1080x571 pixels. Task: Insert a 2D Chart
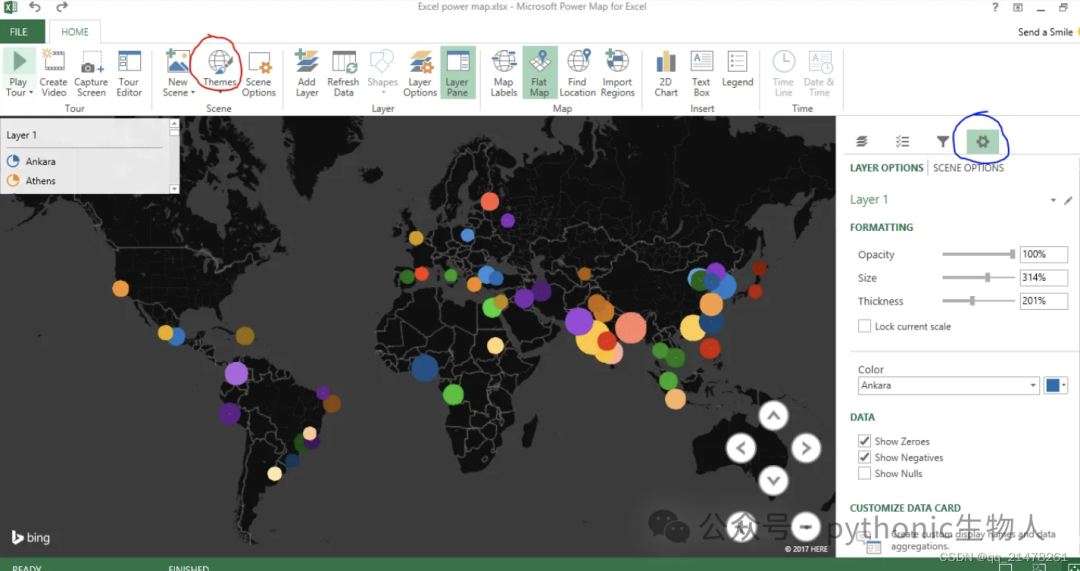click(666, 73)
